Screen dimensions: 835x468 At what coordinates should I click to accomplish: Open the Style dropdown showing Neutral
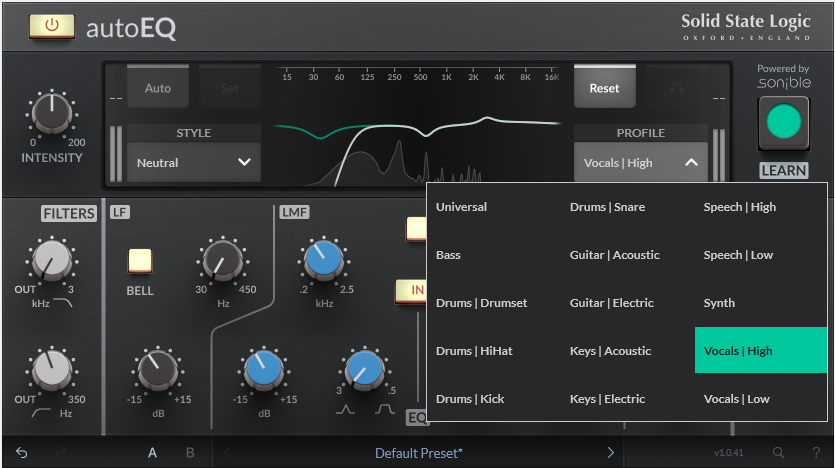[193, 162]
